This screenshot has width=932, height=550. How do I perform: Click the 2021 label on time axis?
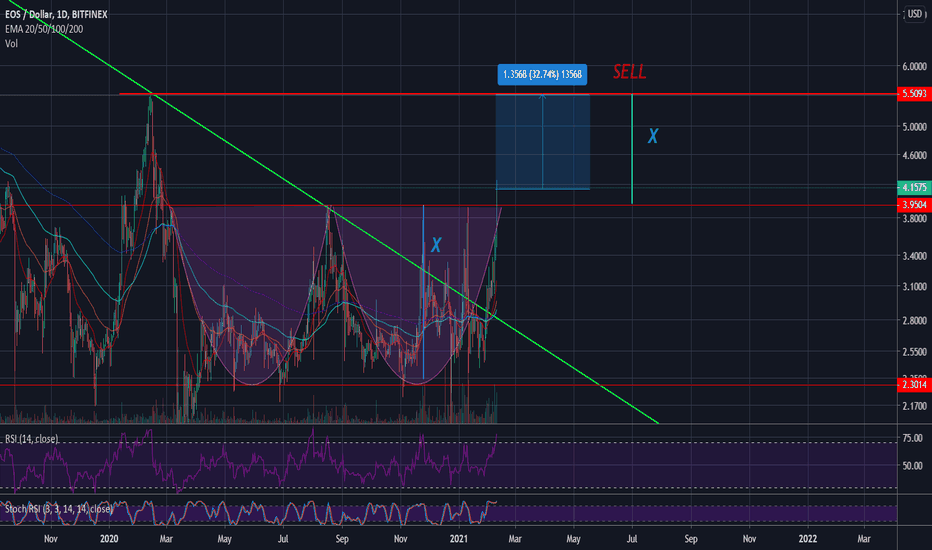[x=459, y=539]
